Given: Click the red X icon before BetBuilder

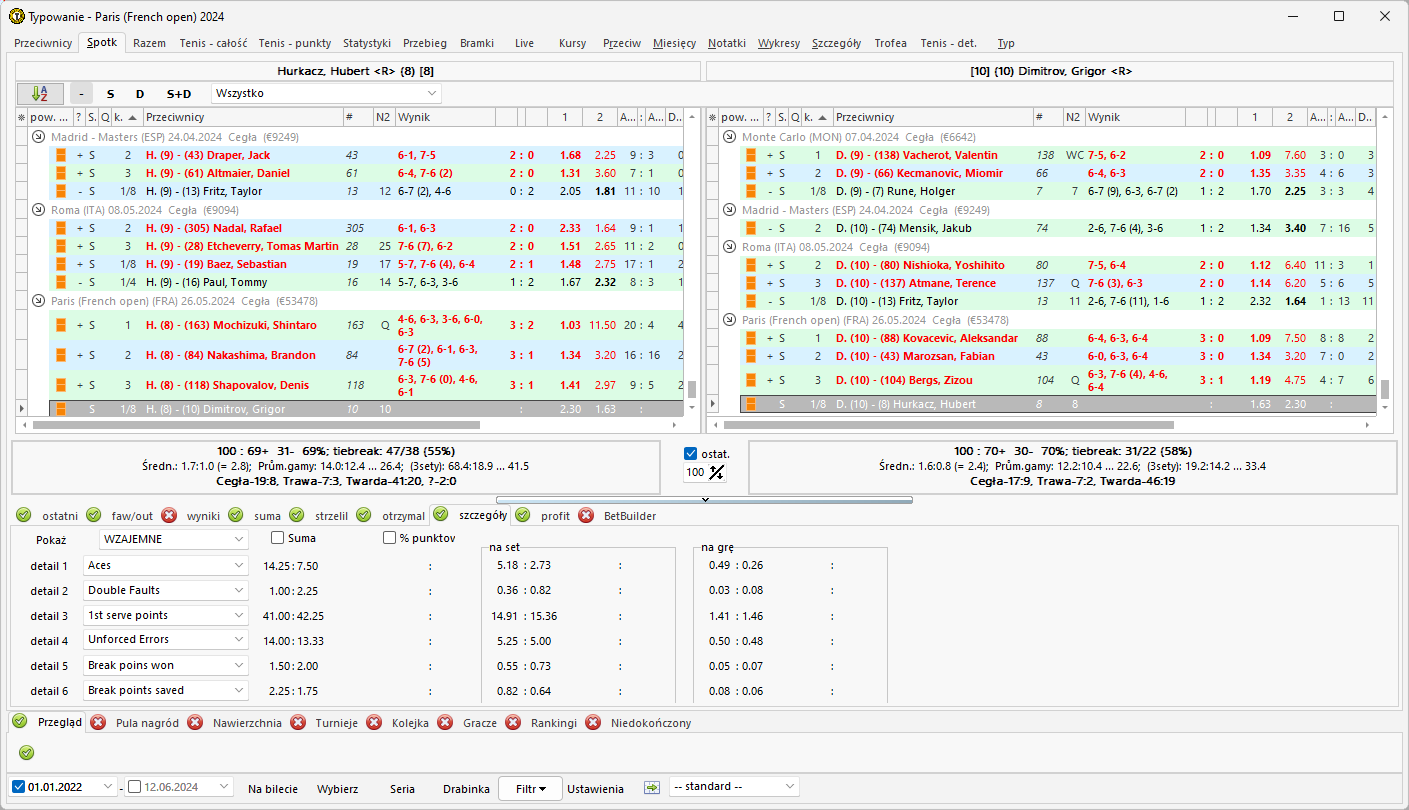Looking at the screenshot, I should 589,516.
